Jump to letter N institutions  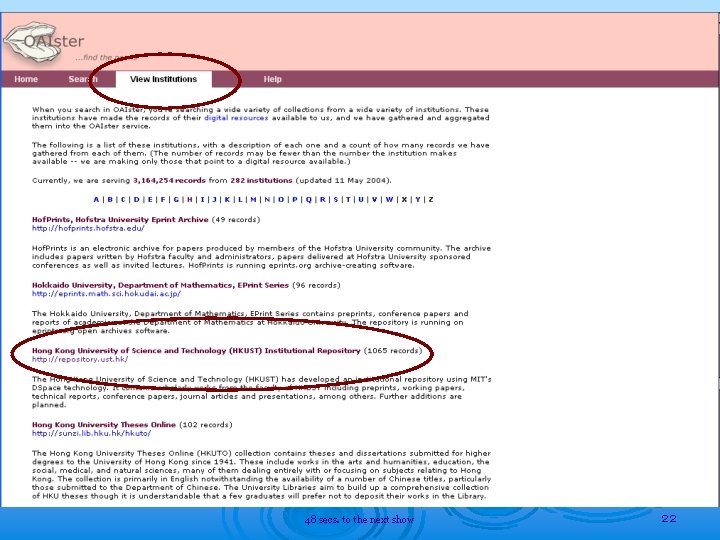[267, 200]
